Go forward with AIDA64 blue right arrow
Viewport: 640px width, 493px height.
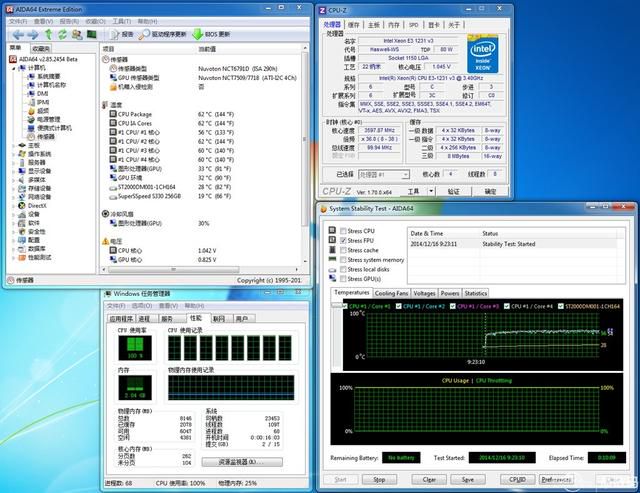coord(33,34)
